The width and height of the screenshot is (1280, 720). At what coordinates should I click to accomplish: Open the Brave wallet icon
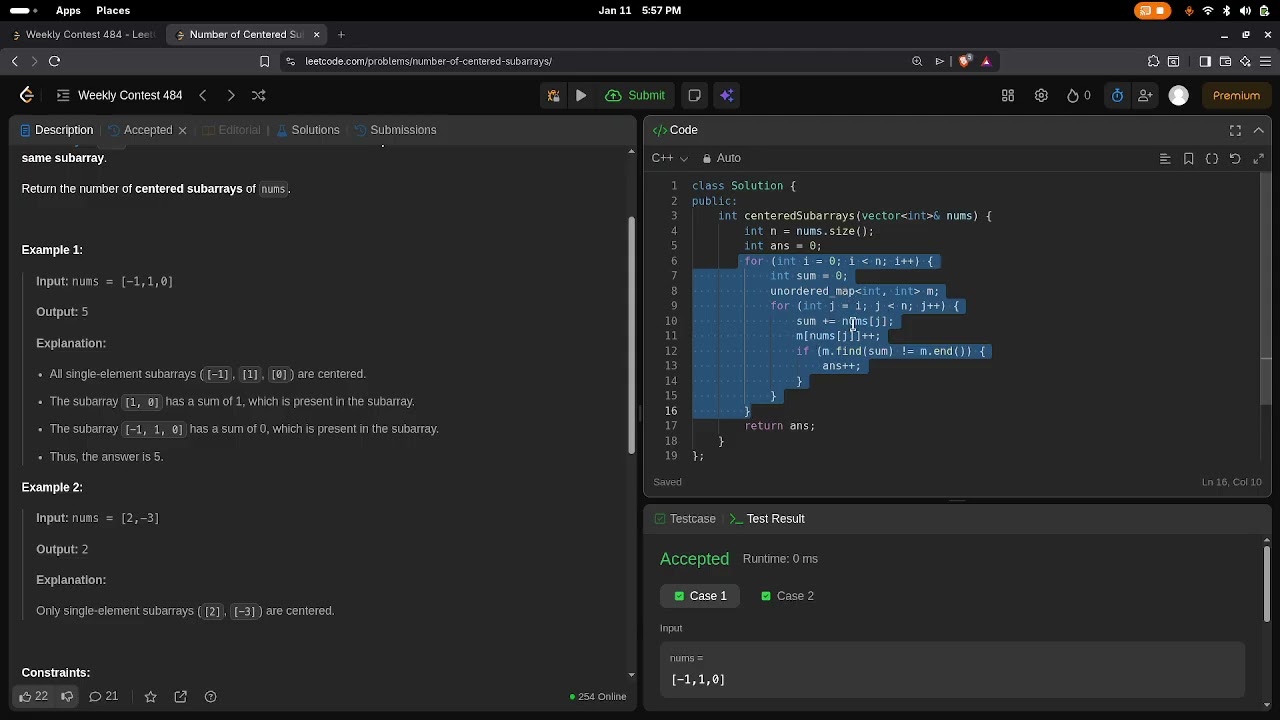[x=1225, y=62]
